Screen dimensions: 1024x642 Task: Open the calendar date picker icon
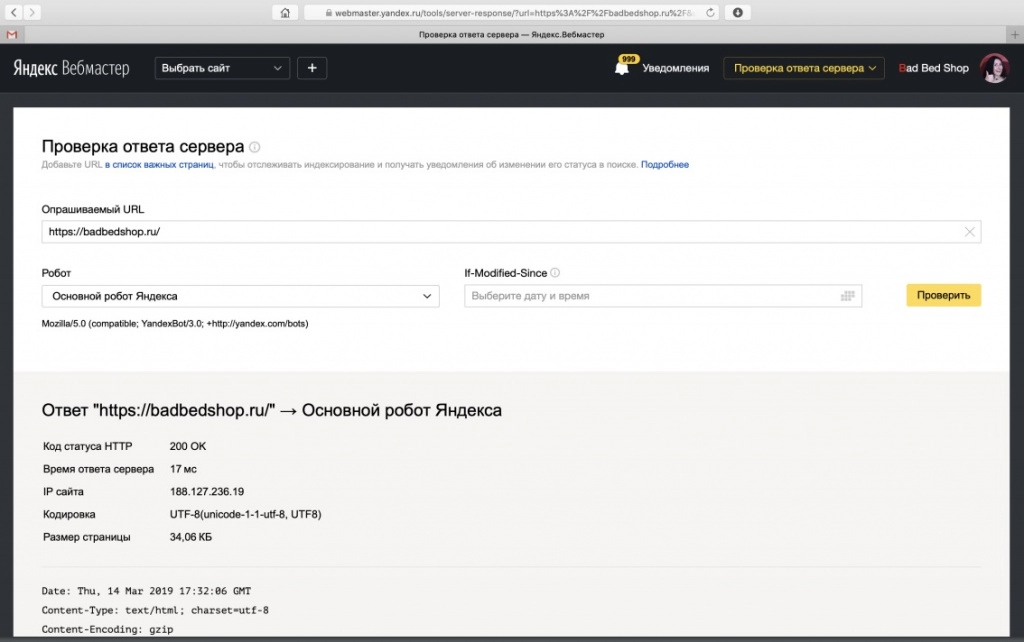pos(848,296)
